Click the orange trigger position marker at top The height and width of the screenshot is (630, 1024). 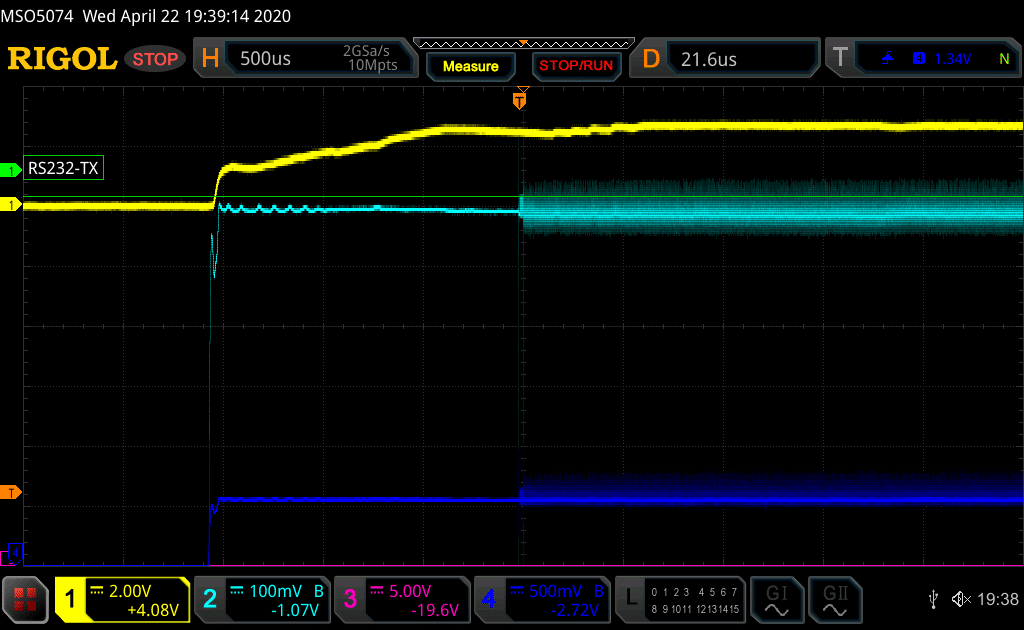coord(519,100)
